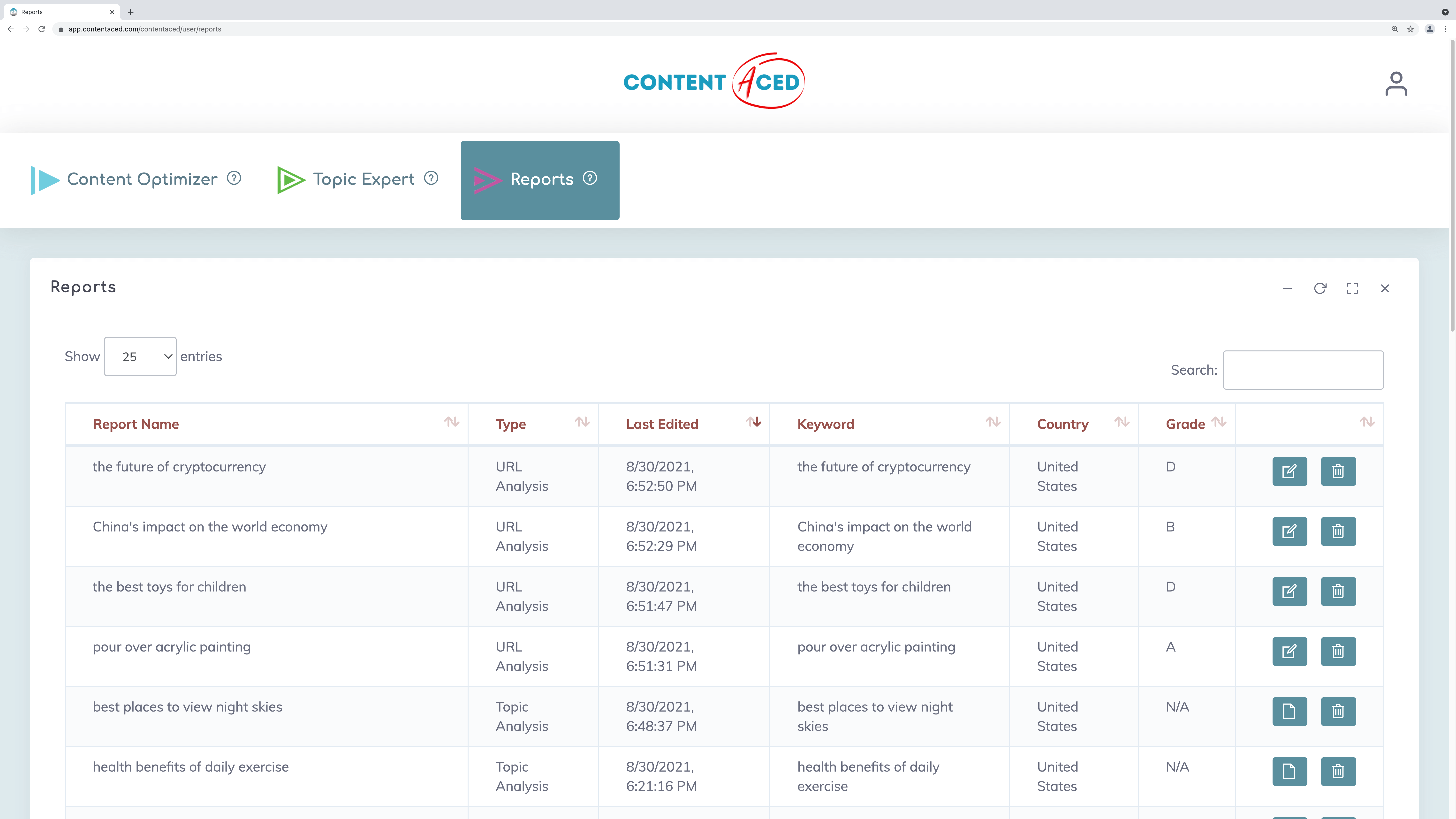The height and width of the screenshot is (819, 1456).
Task: Open Chrome profile avatar
Action: 1429,29
